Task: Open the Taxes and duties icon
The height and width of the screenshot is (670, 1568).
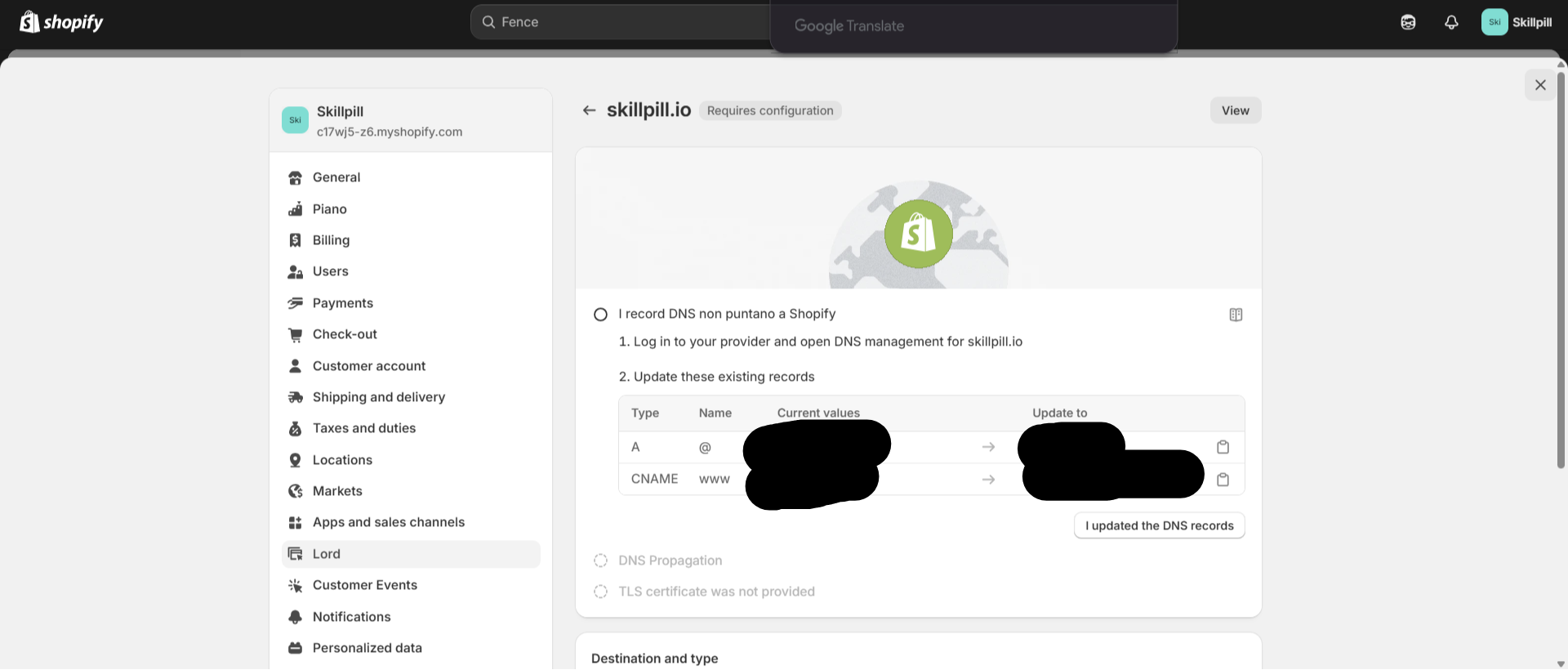Action: coord(296,428)
